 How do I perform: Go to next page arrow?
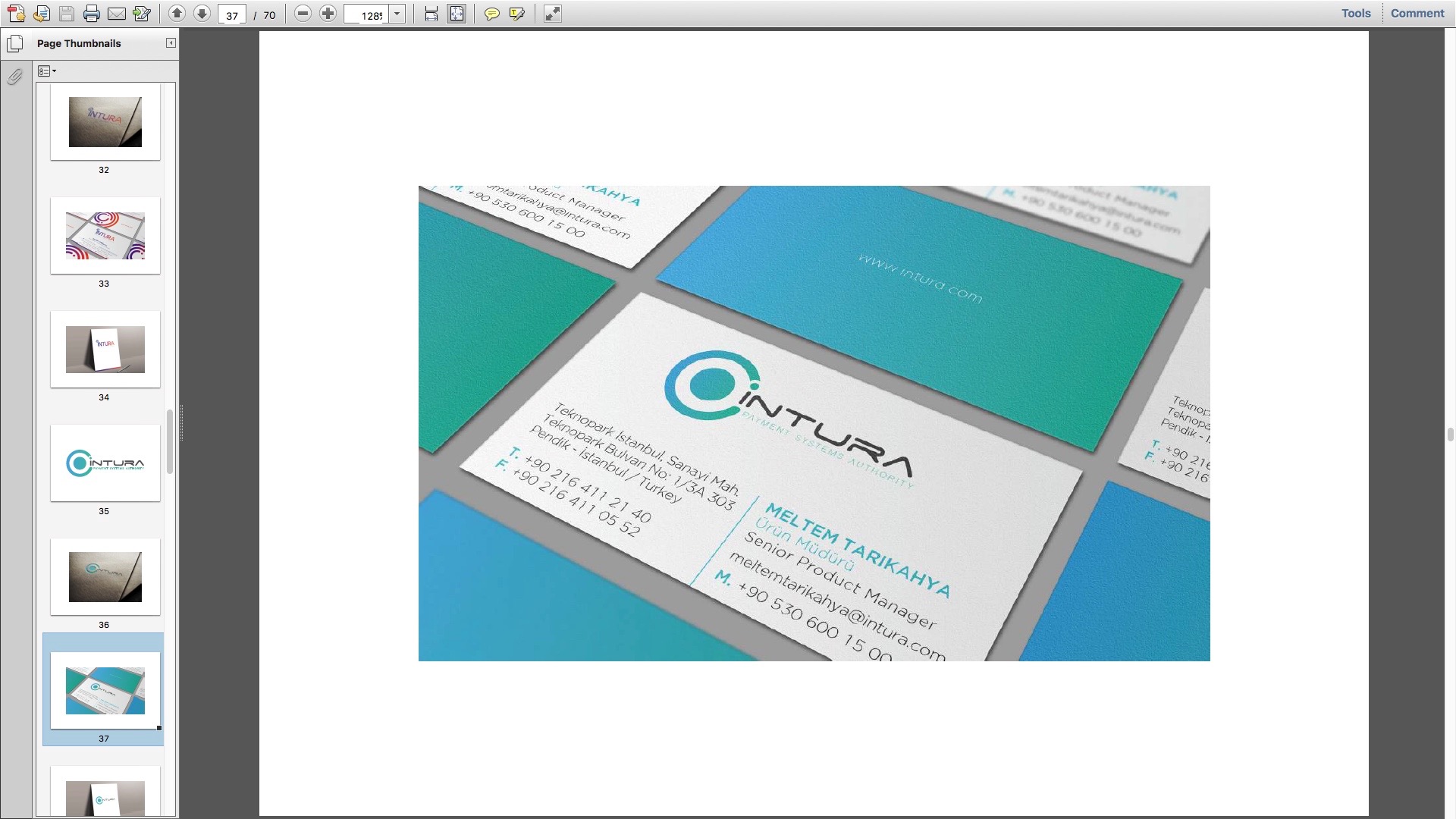tap(202, 14)
